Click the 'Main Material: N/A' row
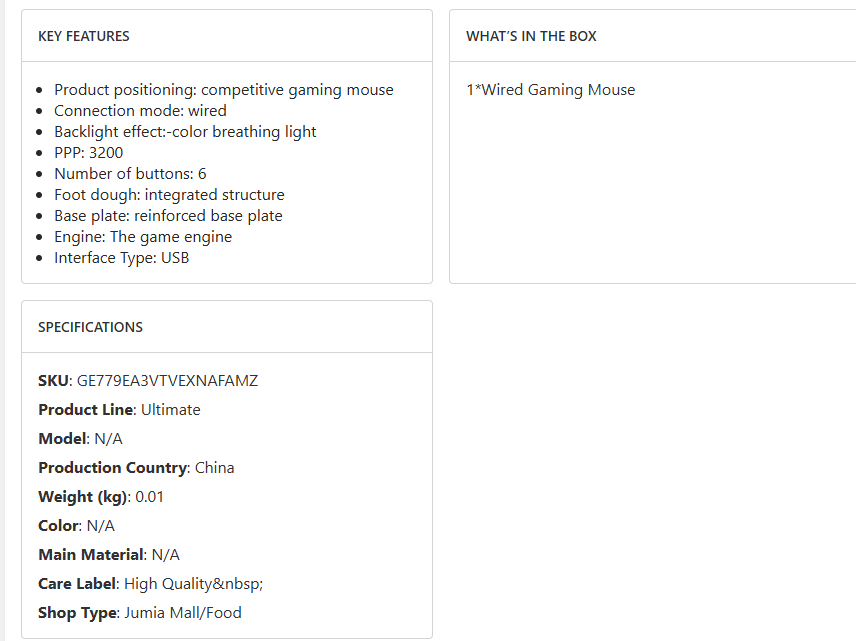 pyautogui.click(x=109, y=555)
